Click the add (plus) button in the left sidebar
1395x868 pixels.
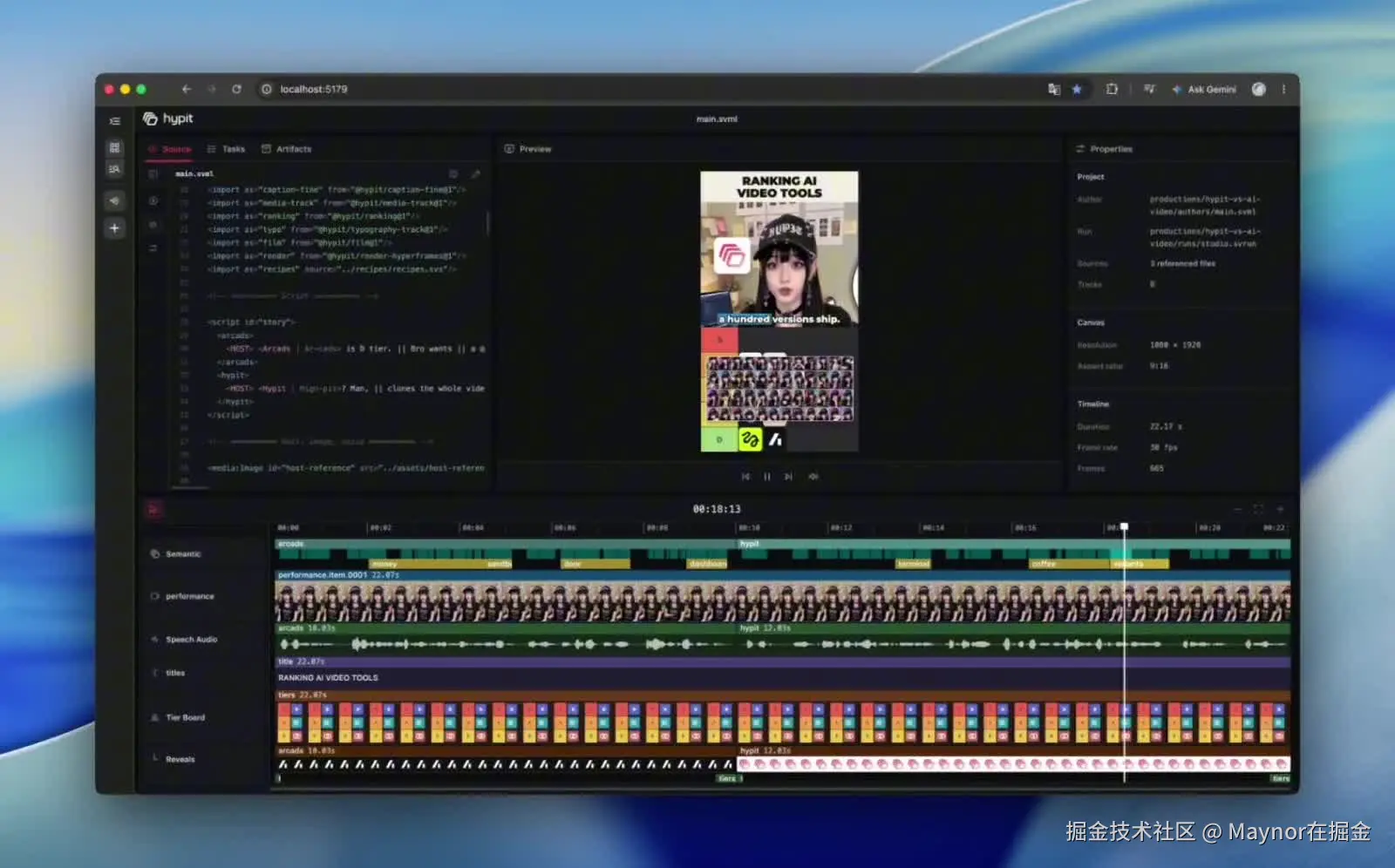pos(114,228)
